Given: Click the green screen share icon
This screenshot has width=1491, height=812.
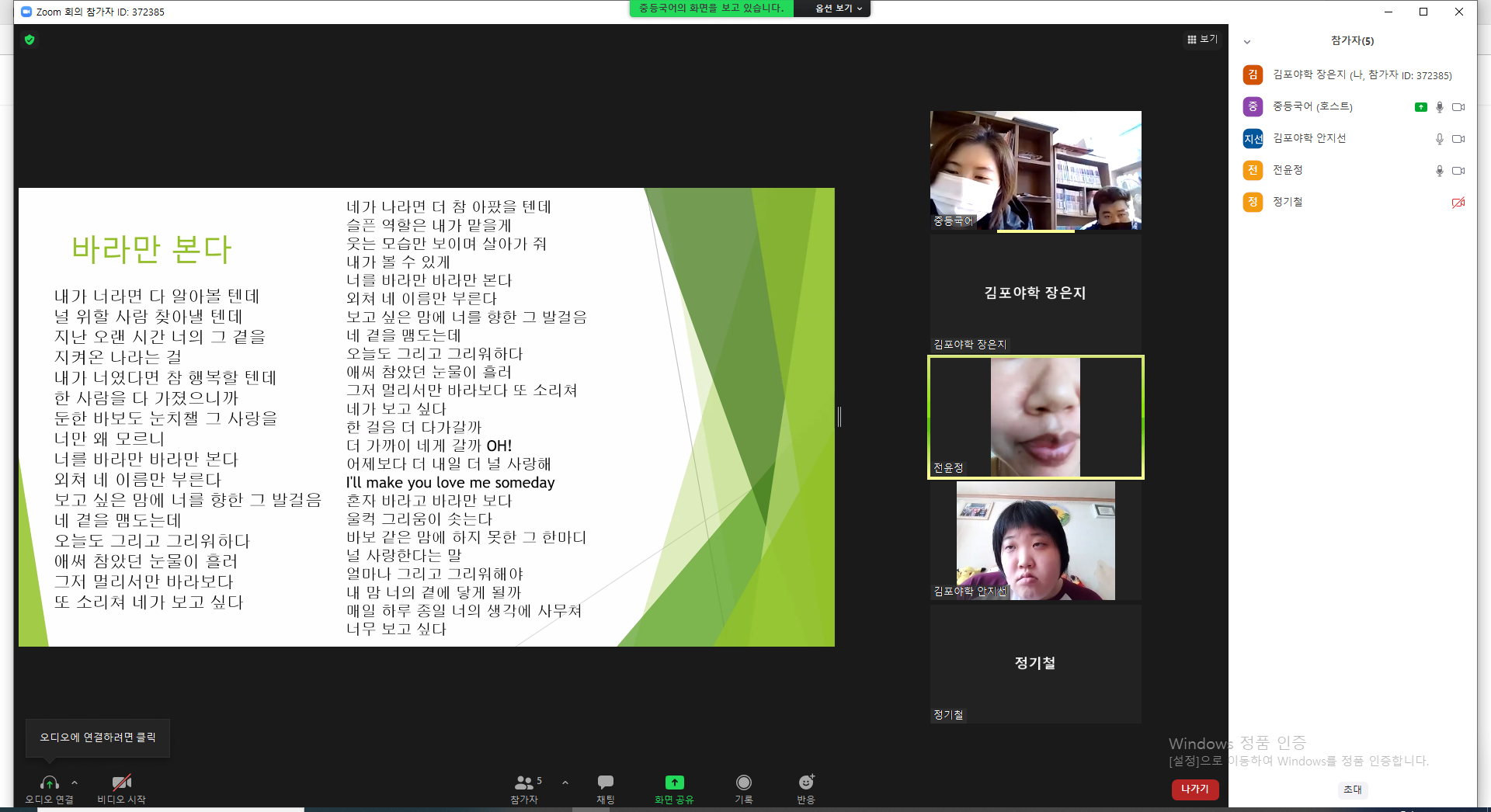Looking at the screenshot, I should [674, 783].
